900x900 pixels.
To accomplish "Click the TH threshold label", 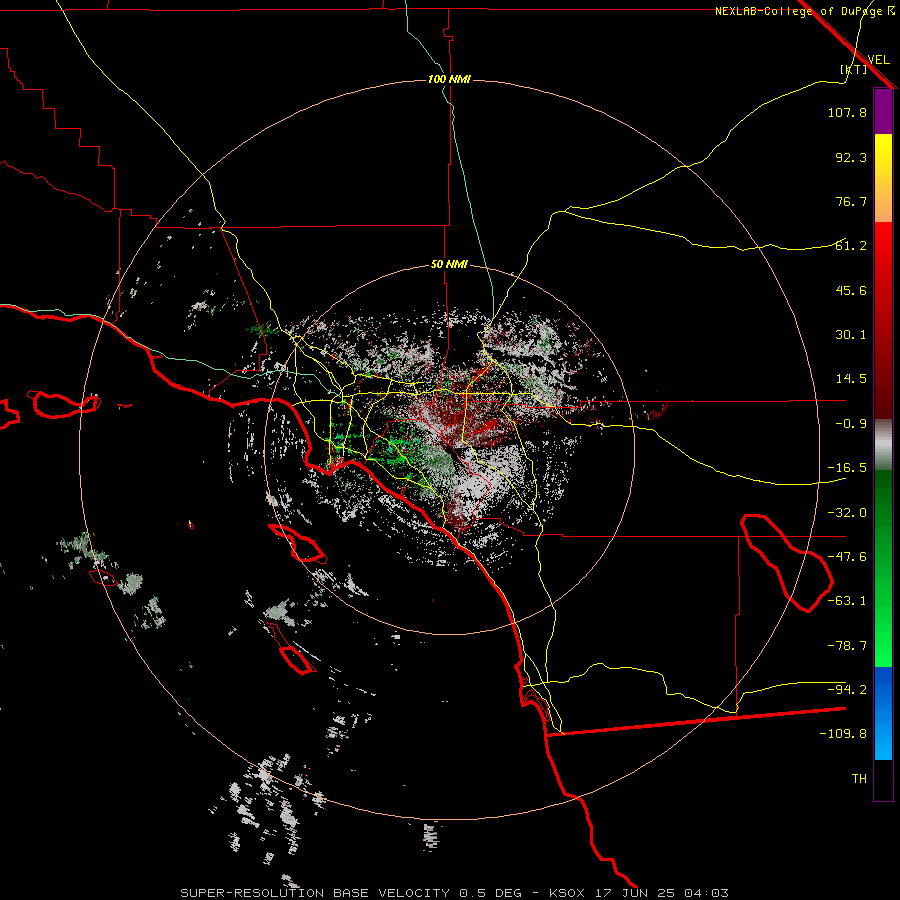I will [859, 778].
